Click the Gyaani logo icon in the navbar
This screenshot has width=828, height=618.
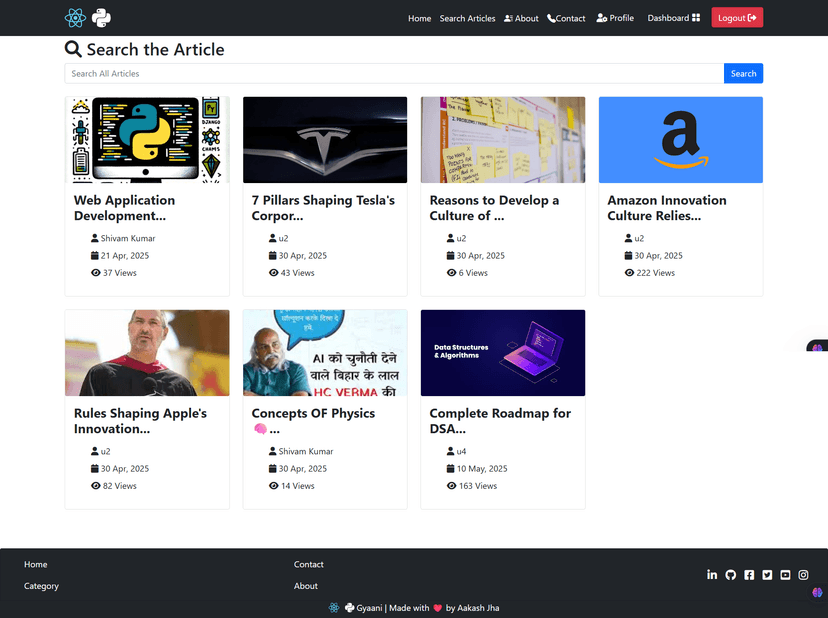[x=74, y=17]
